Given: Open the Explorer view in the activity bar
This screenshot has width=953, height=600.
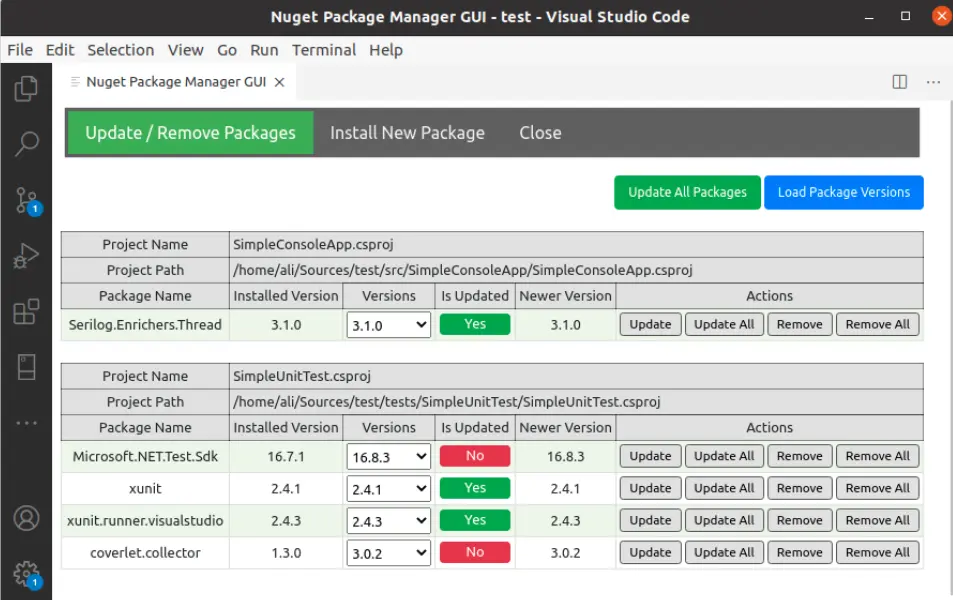Looking at the screenshot, I should tap(27, 88).
